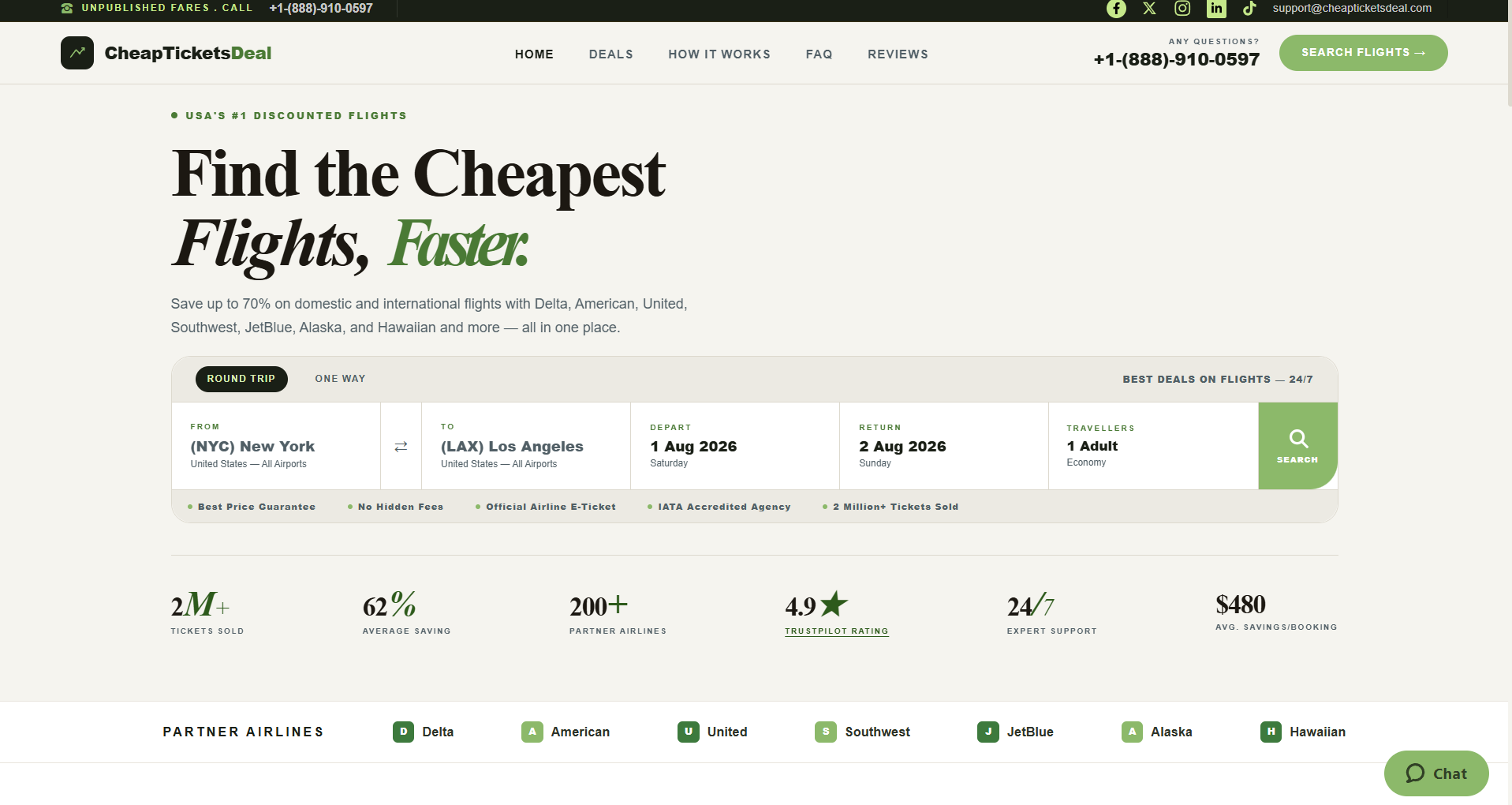Click the Alaska partner airline name
Image resolution: width=1512 pixels, height=805 pixels.
[x=1171, y=732]
